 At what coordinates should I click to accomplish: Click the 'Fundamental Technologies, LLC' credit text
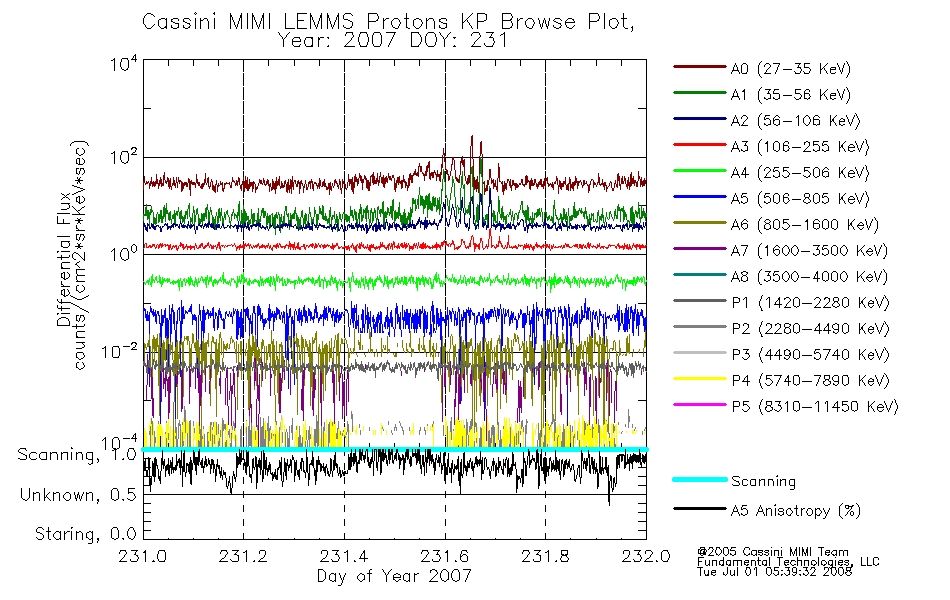coord(788,562)
